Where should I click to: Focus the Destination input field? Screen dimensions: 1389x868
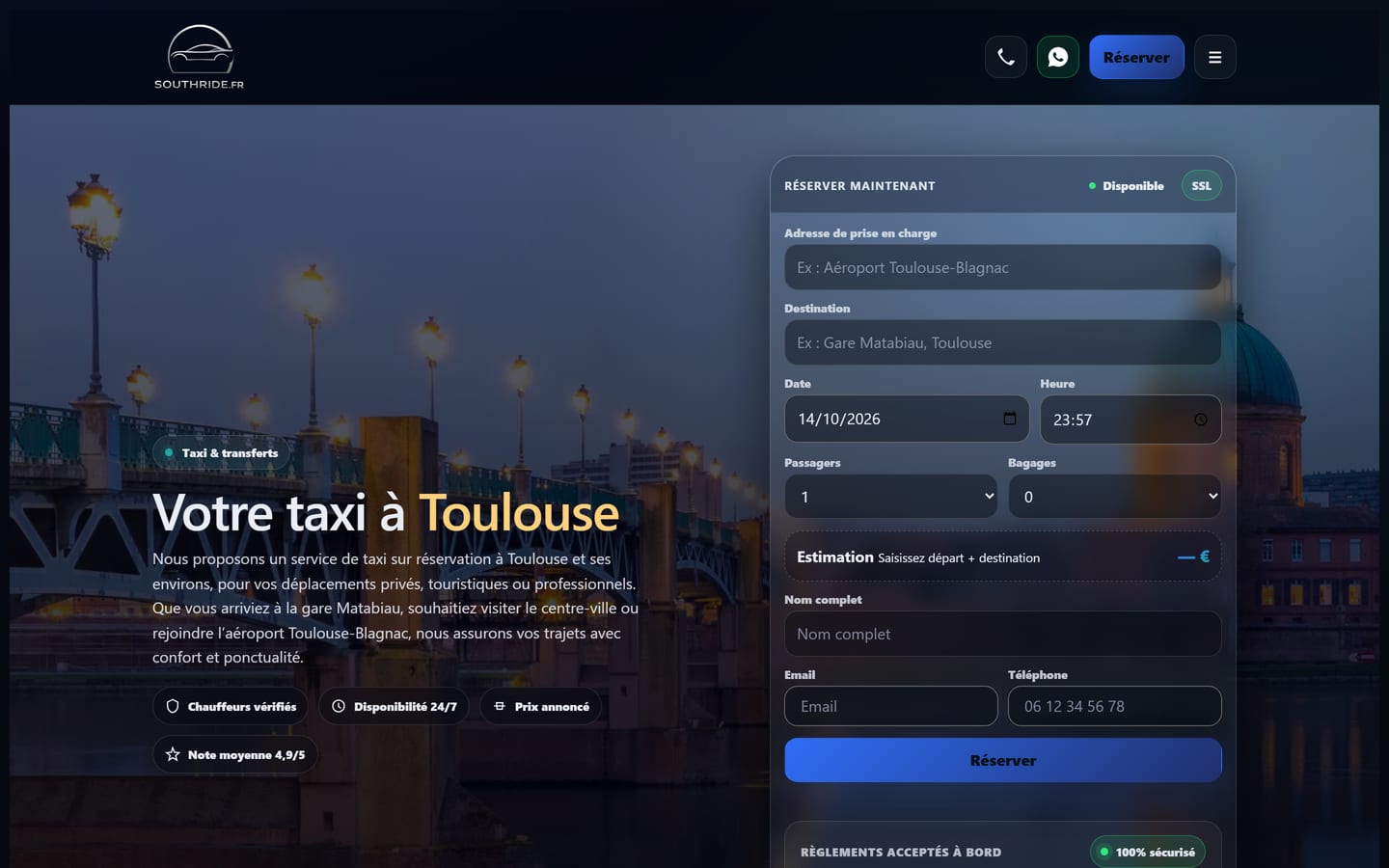coord(1003,342)
